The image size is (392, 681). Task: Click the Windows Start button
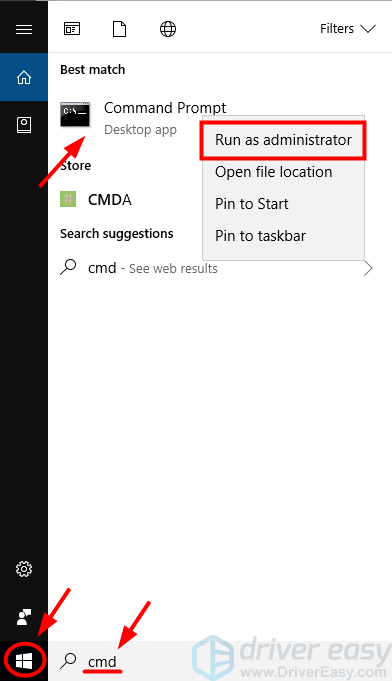tap(24, 661)
